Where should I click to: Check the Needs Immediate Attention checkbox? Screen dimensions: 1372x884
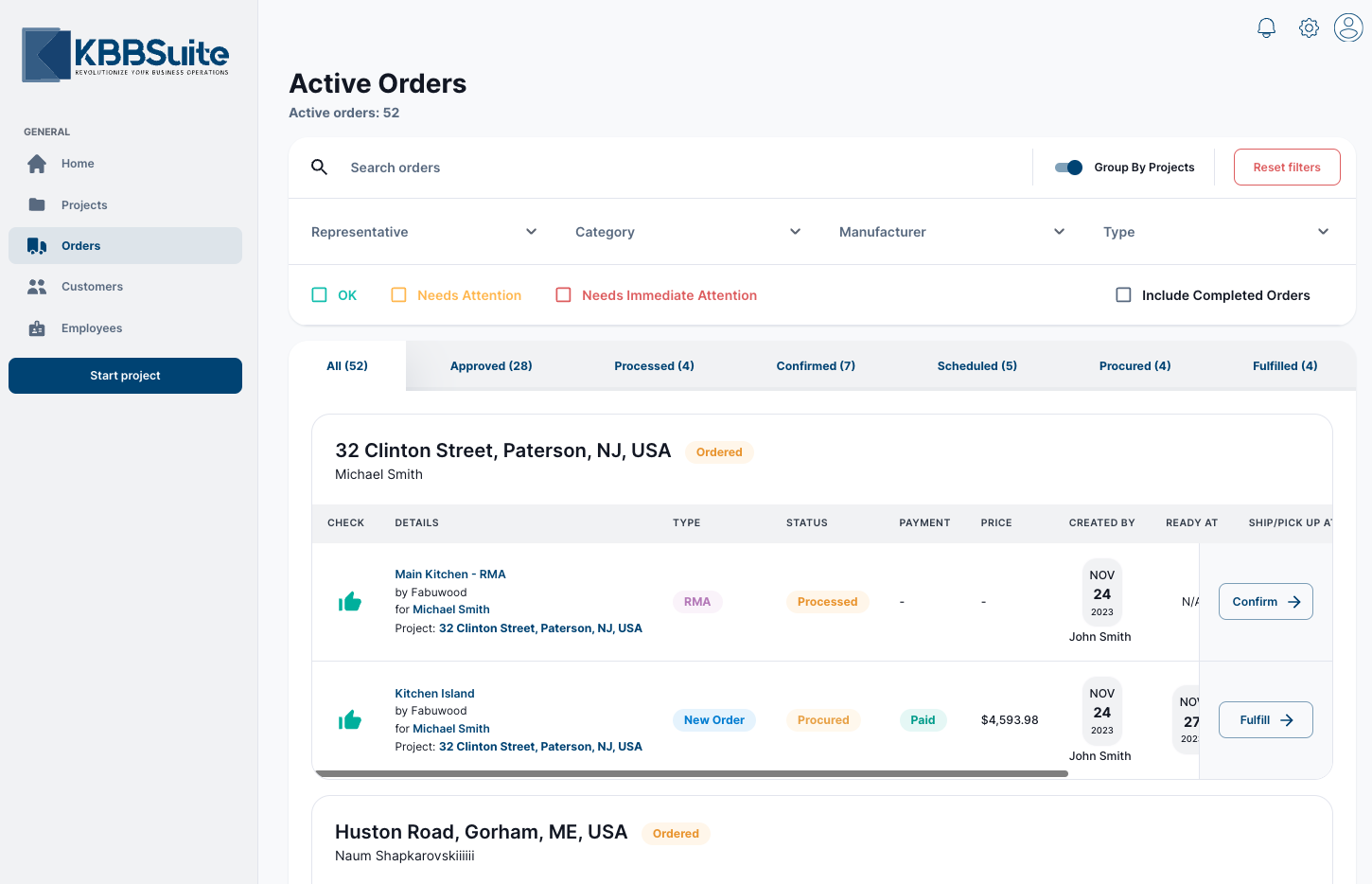[563, 295]
